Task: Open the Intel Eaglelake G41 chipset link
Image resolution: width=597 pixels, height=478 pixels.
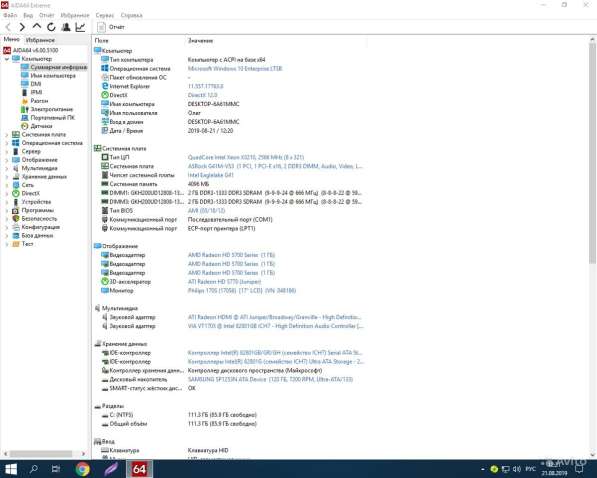Action: pos(211,175)
